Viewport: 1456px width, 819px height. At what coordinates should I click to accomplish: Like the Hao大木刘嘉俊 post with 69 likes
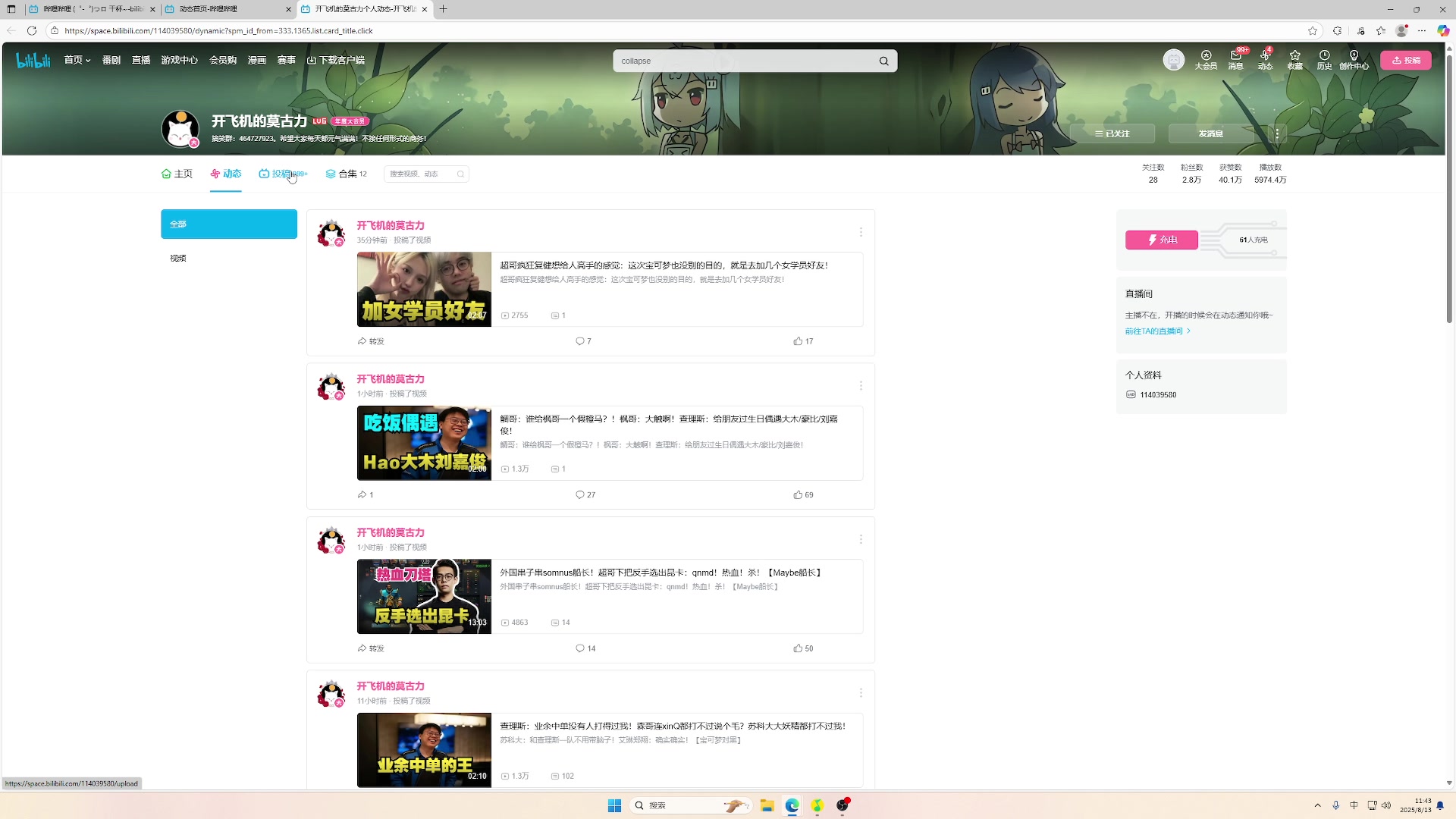(x=798, y=494)
